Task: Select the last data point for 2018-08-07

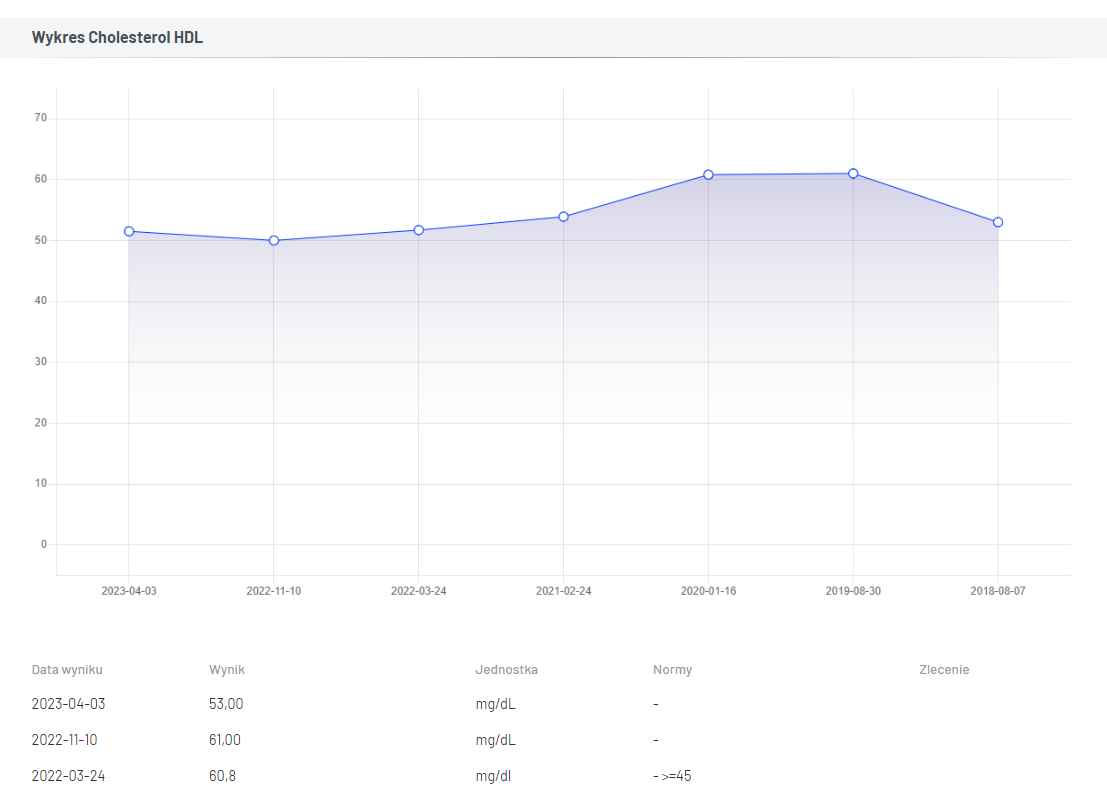Action: coord(998,222)
